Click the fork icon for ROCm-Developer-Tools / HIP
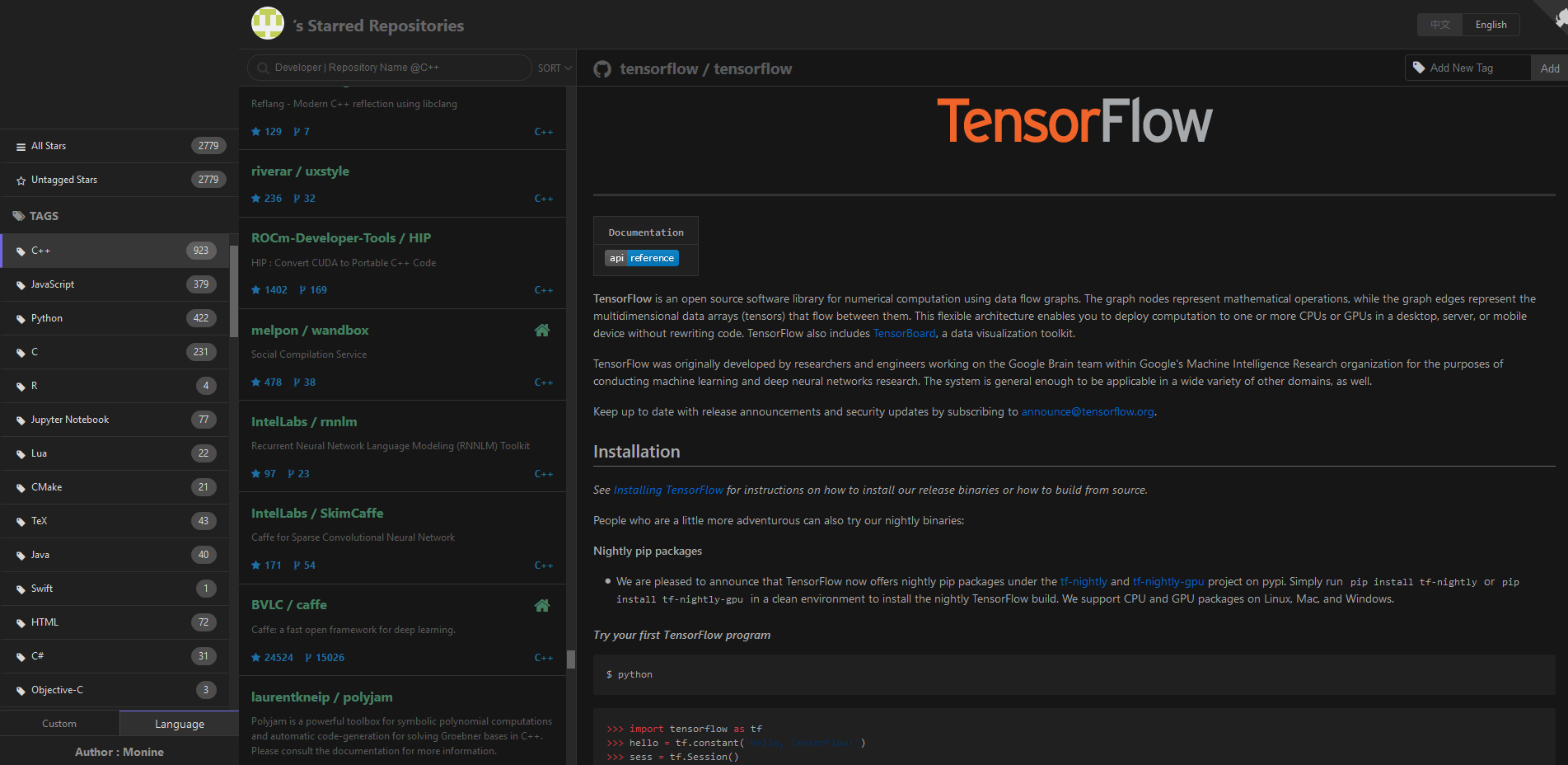This screenshot has height=765, width=1568. click(x=302, y=290)
